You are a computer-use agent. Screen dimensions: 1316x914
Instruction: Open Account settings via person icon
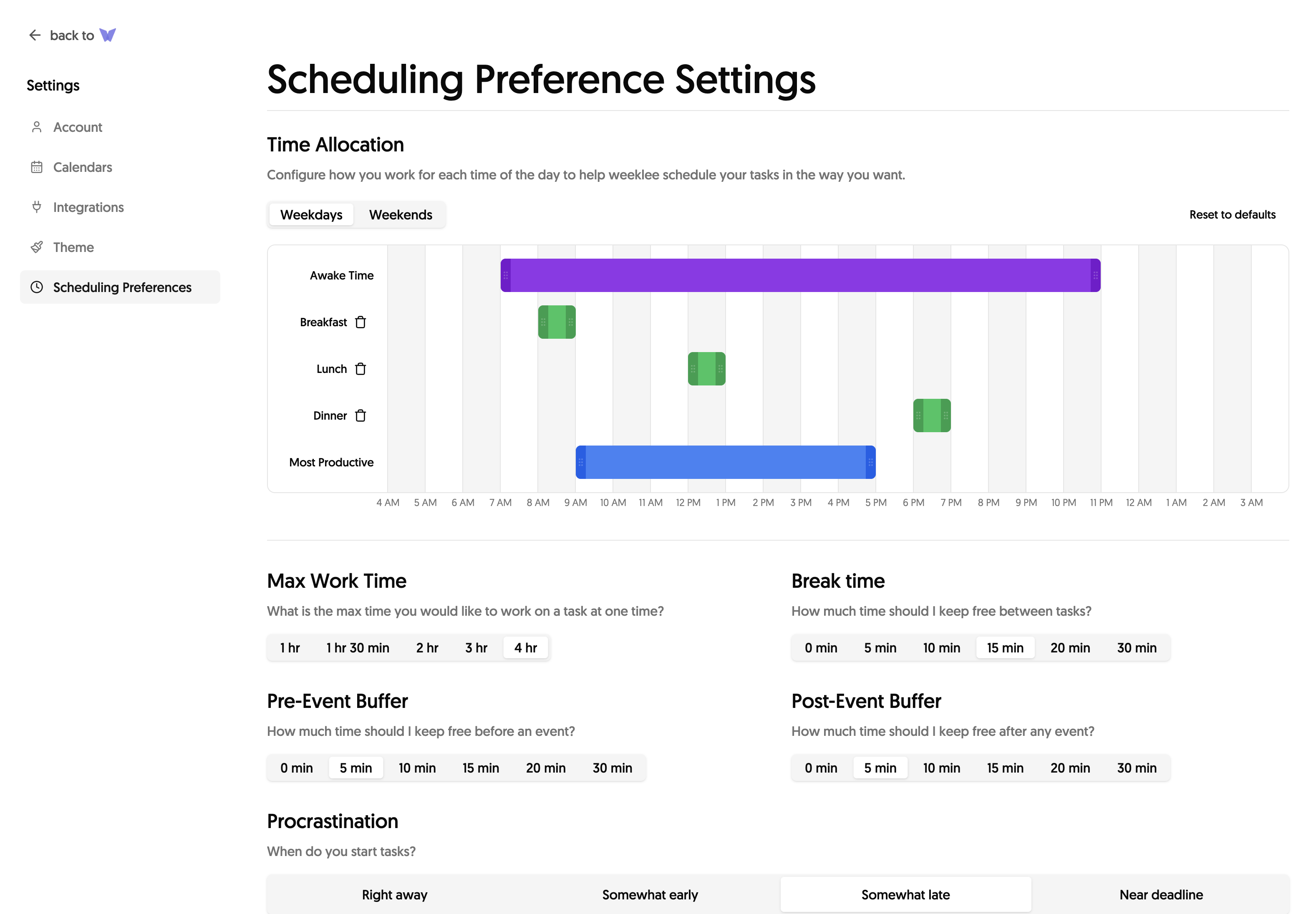(37, 127)
